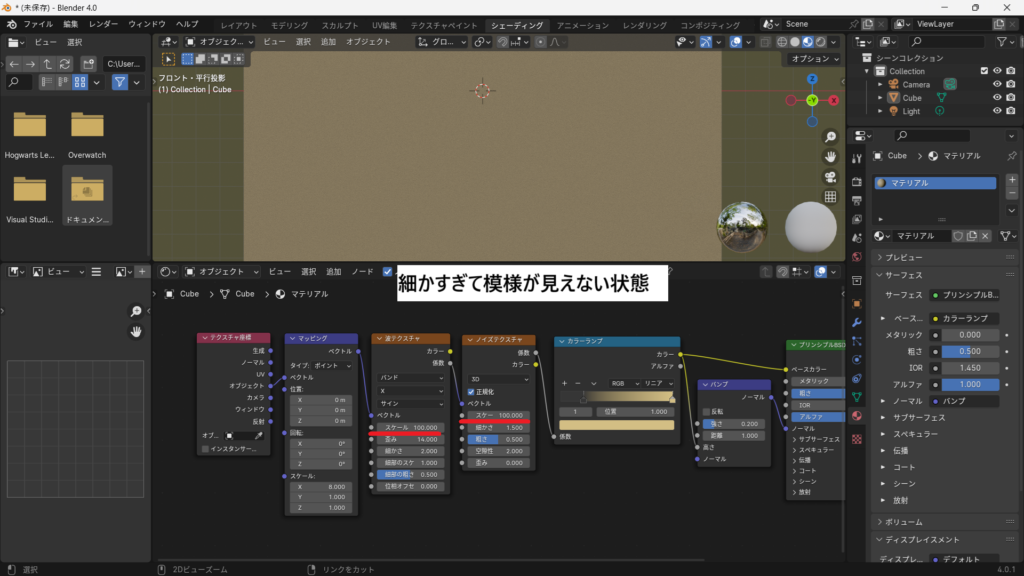
Task: Open color ramp Linear interpolation dropdown
Action: [x=658, y=383]
